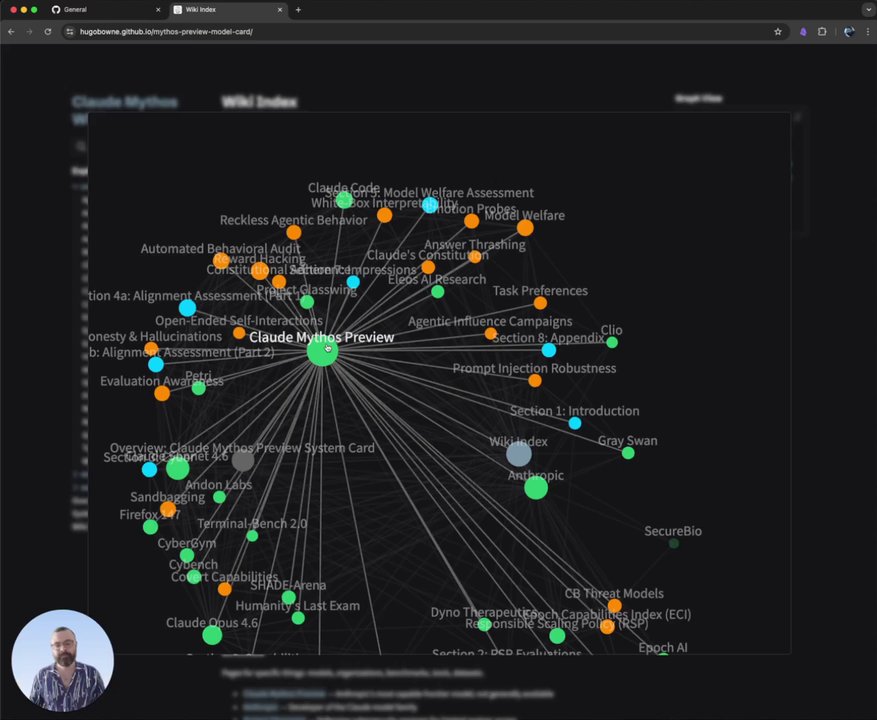This screenshot has width=877, height=720.
Task: Open the Extensions puzzle-piece menu
Action: (x=822, y=32)
